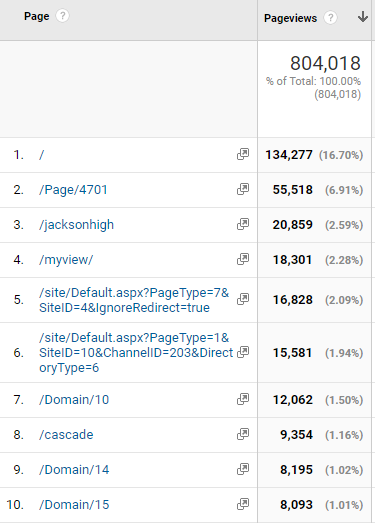Open external link icon for /Domain/10

click(243, 399)
